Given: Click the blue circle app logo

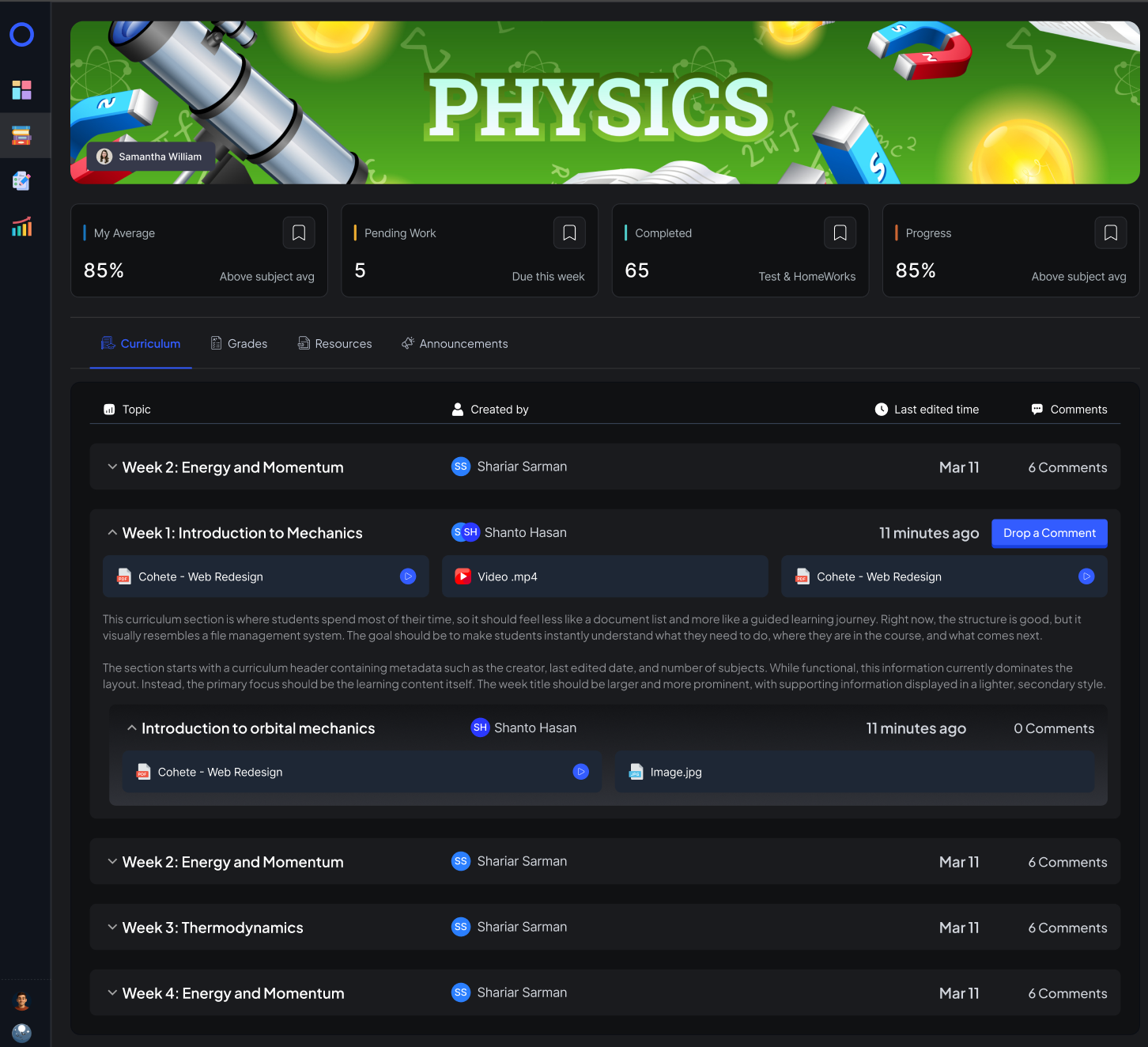Looking at the screenshot, I should [22, 35].
